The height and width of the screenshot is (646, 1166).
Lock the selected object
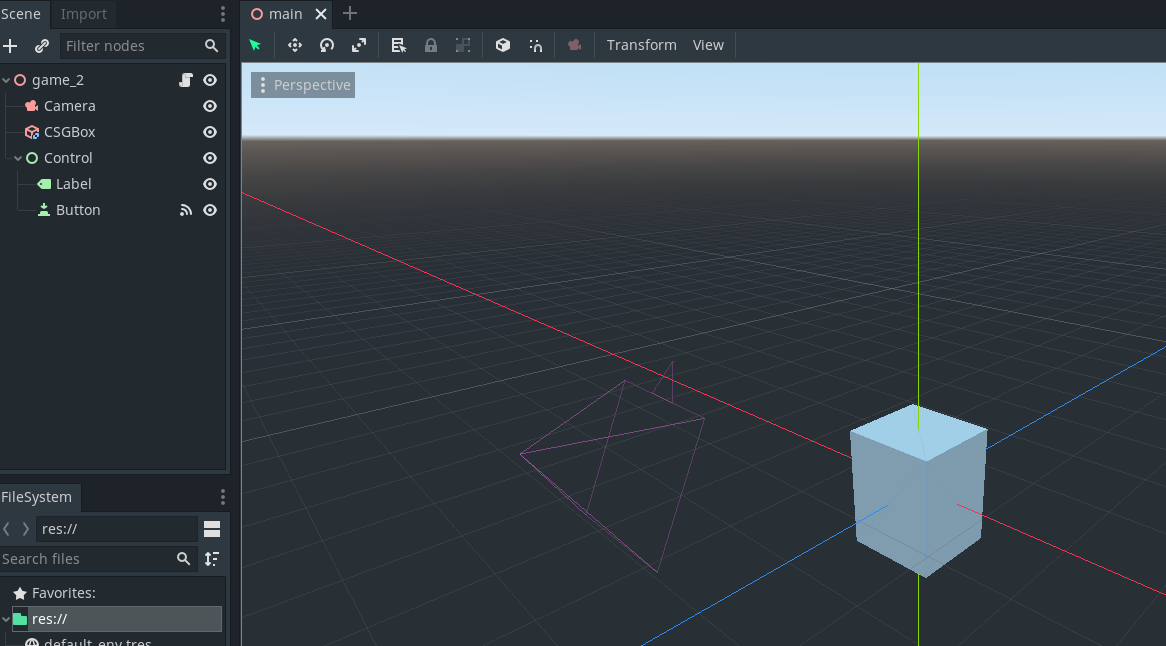(x=431, y=45)
